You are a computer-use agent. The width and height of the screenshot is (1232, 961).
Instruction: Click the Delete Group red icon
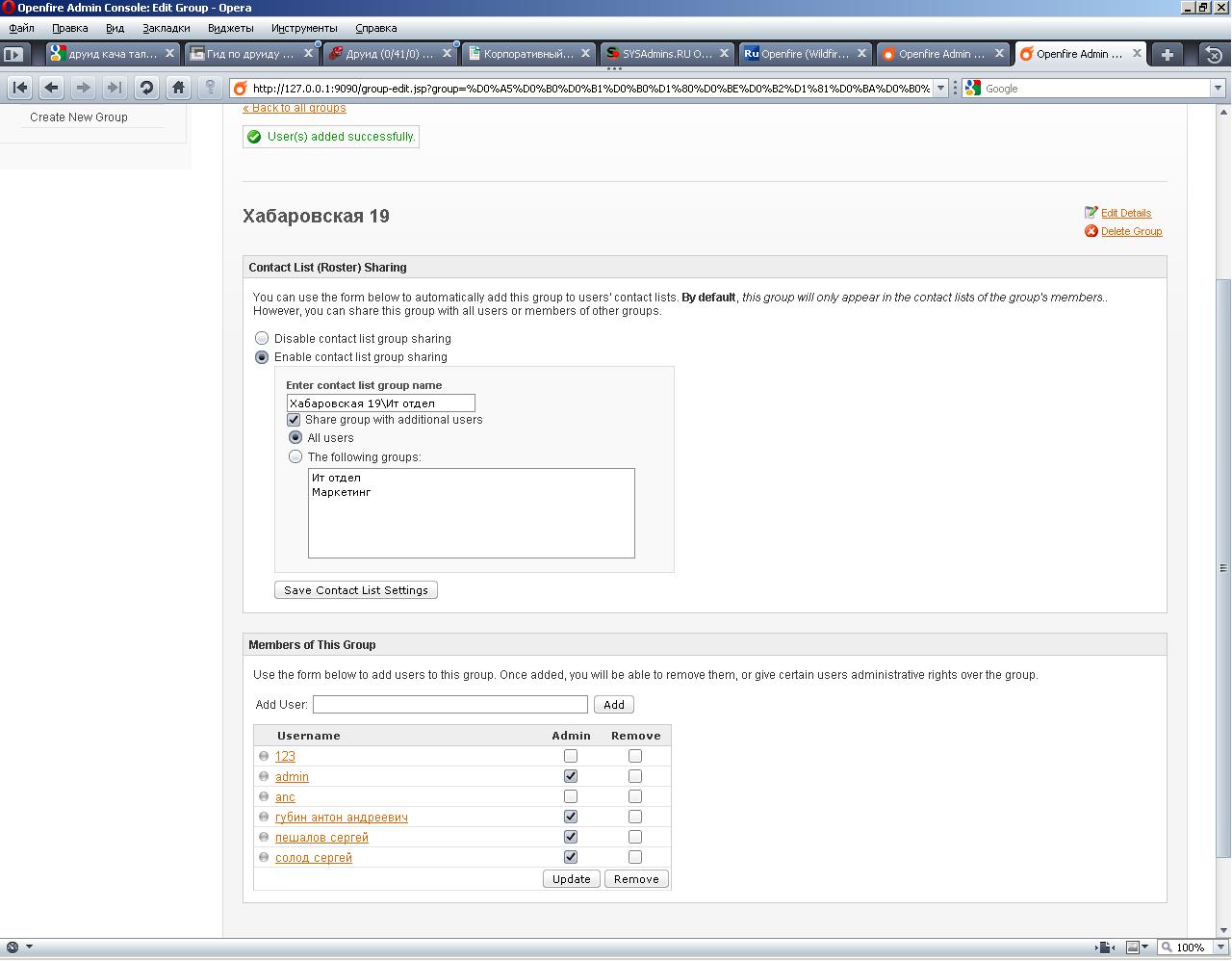coord(1091,231)
